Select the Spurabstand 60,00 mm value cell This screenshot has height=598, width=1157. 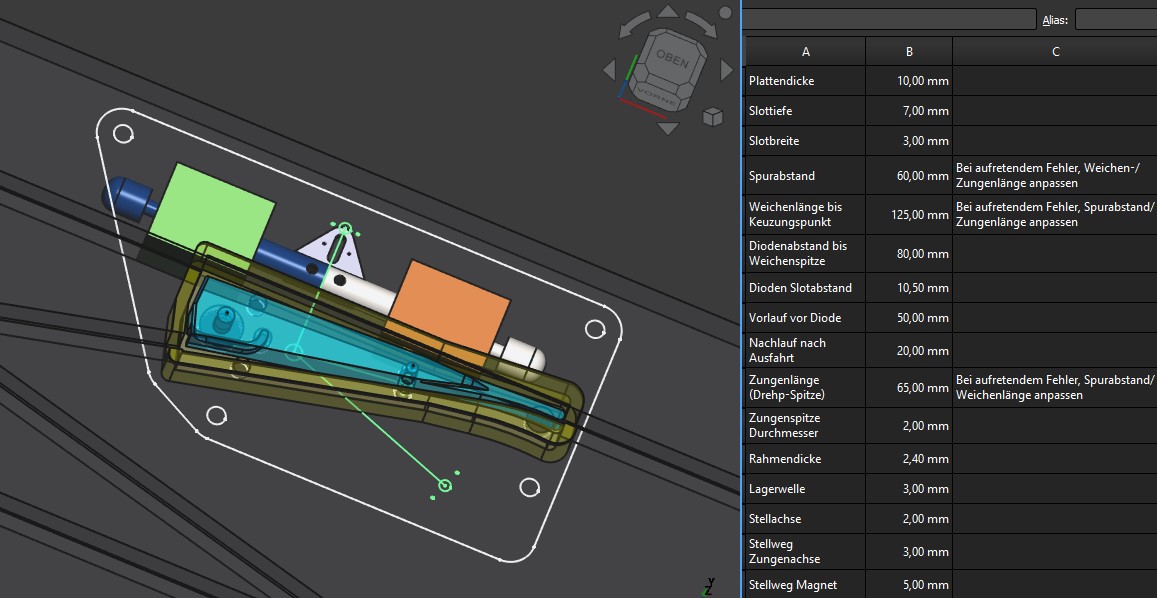(x=909, y=176)
